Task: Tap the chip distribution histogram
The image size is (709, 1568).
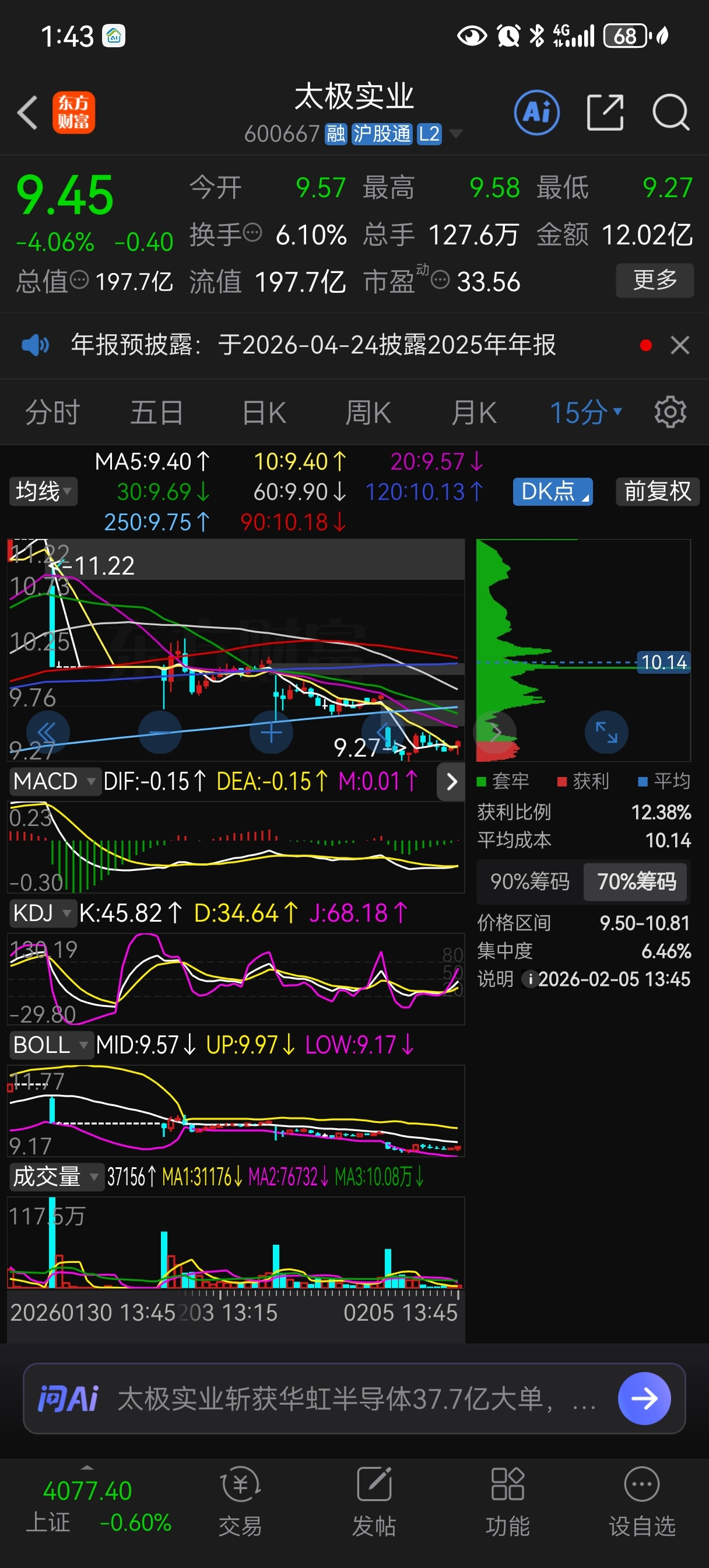Action: tap(583, 650)
